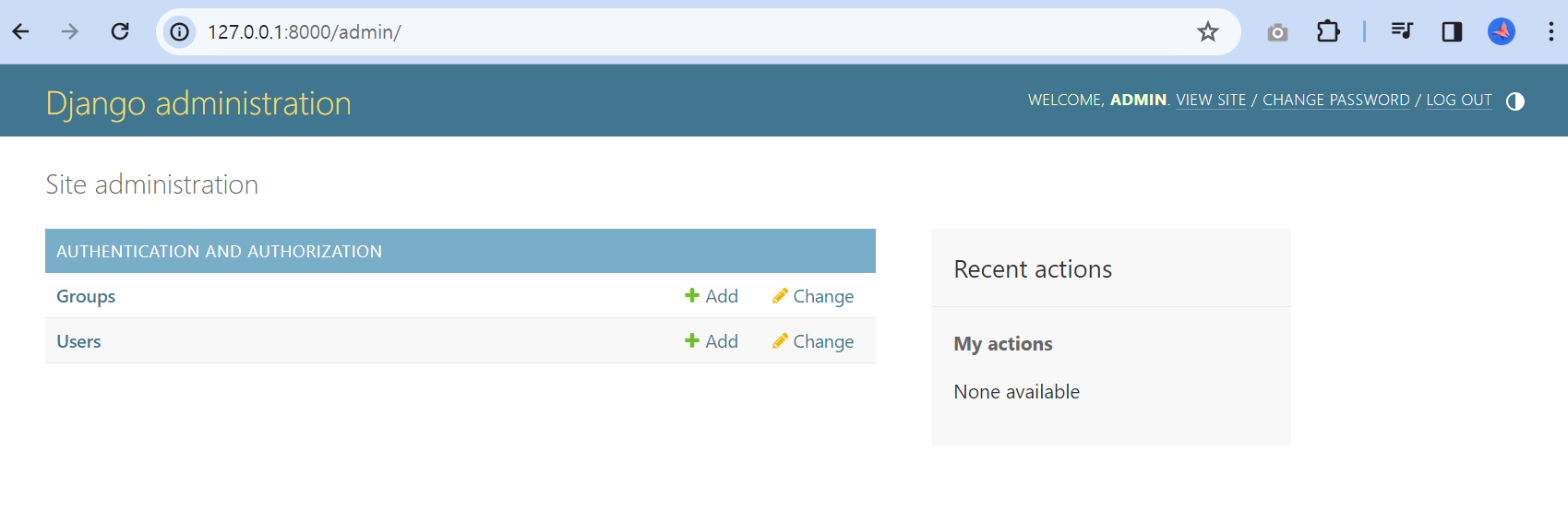Click Log Out in the header
1568x511 pixels.
click(1459, 100)
